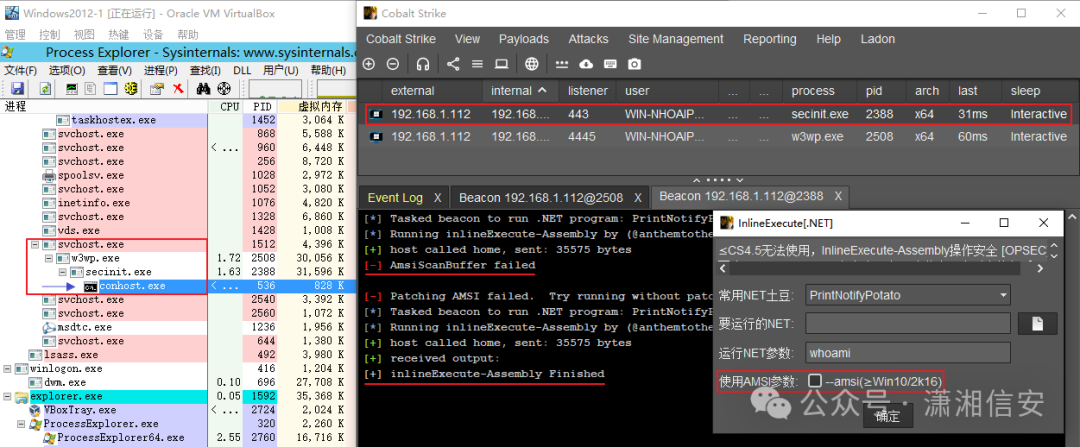Click the globe Web Log icon

(x=532, y=64)
